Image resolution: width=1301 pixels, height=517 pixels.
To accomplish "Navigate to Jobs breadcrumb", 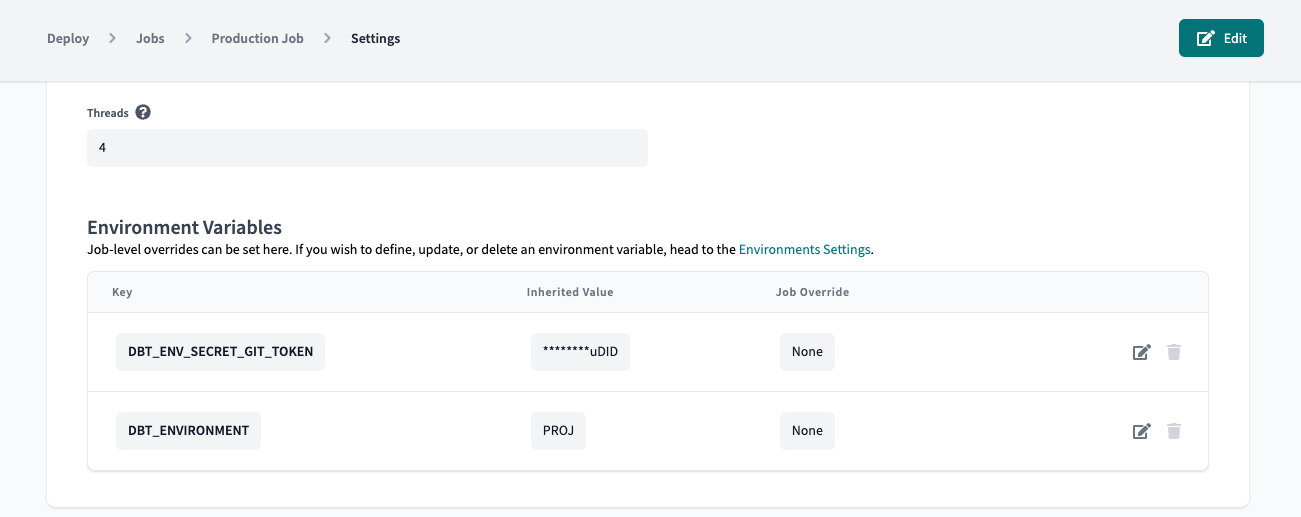I will [150, 39].
